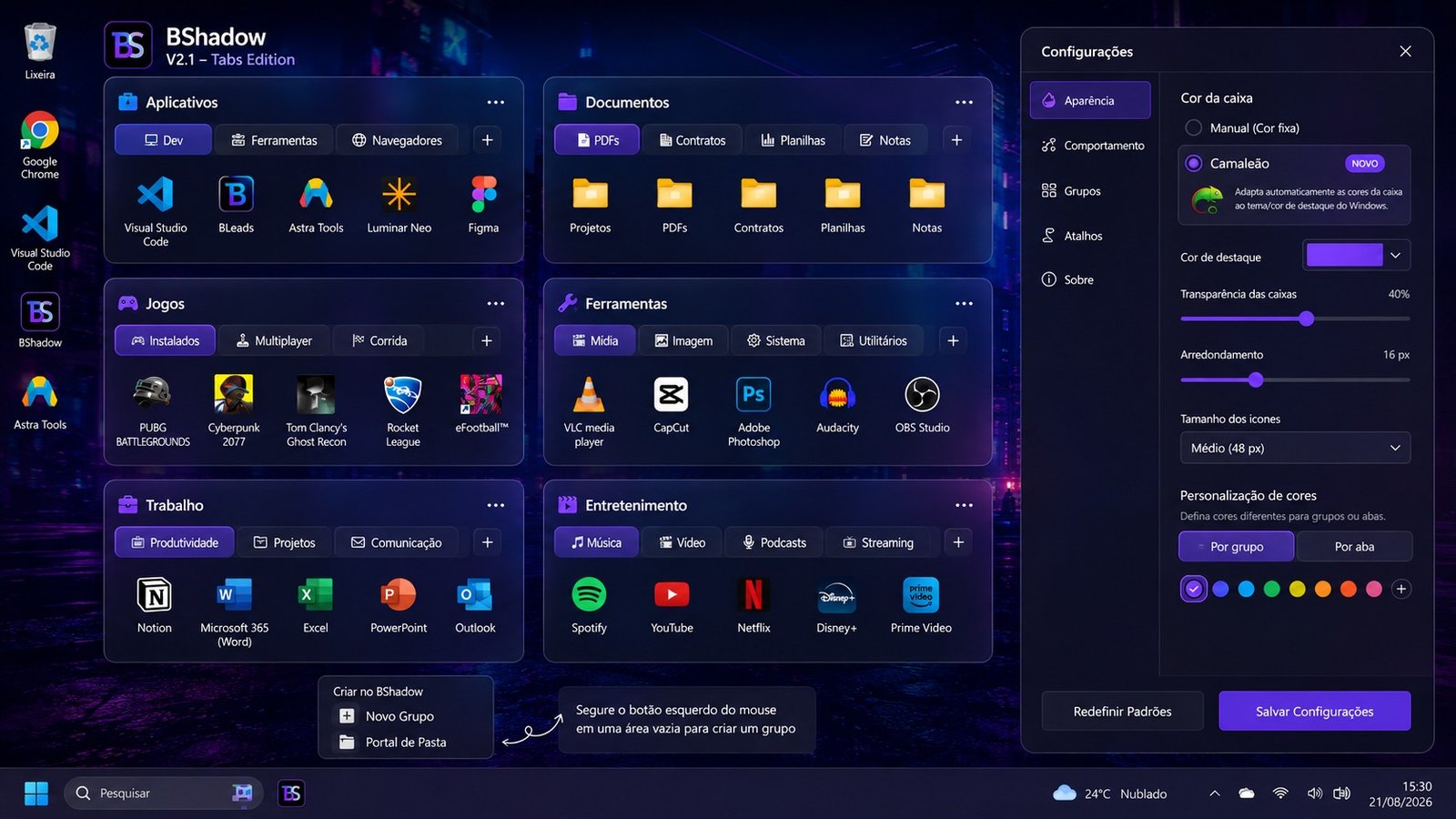Launch Netflix app icon
Image resolution: width=1456 pixels, height=819 pixels.
pyautogui.click(x=753, y=595)
